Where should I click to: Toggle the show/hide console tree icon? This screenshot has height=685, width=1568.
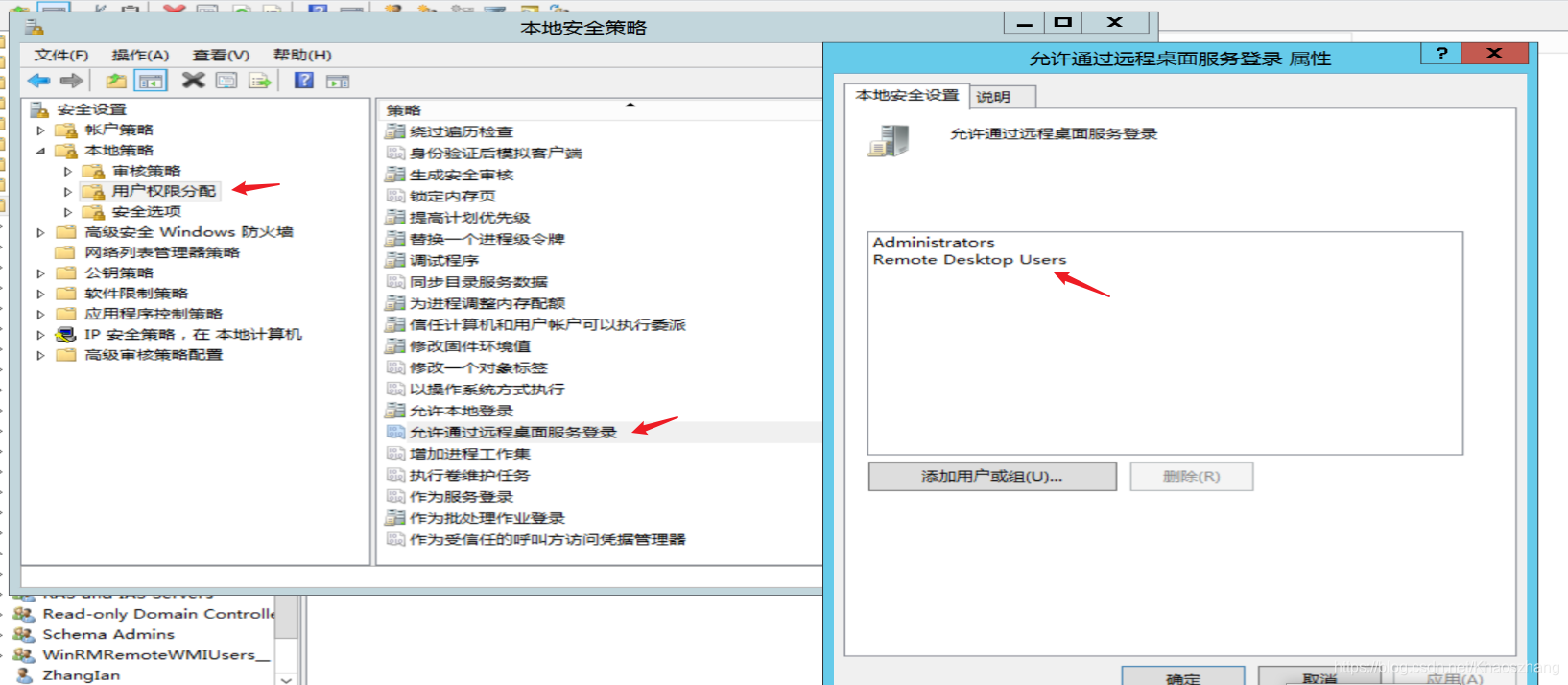tap(151, 81)
